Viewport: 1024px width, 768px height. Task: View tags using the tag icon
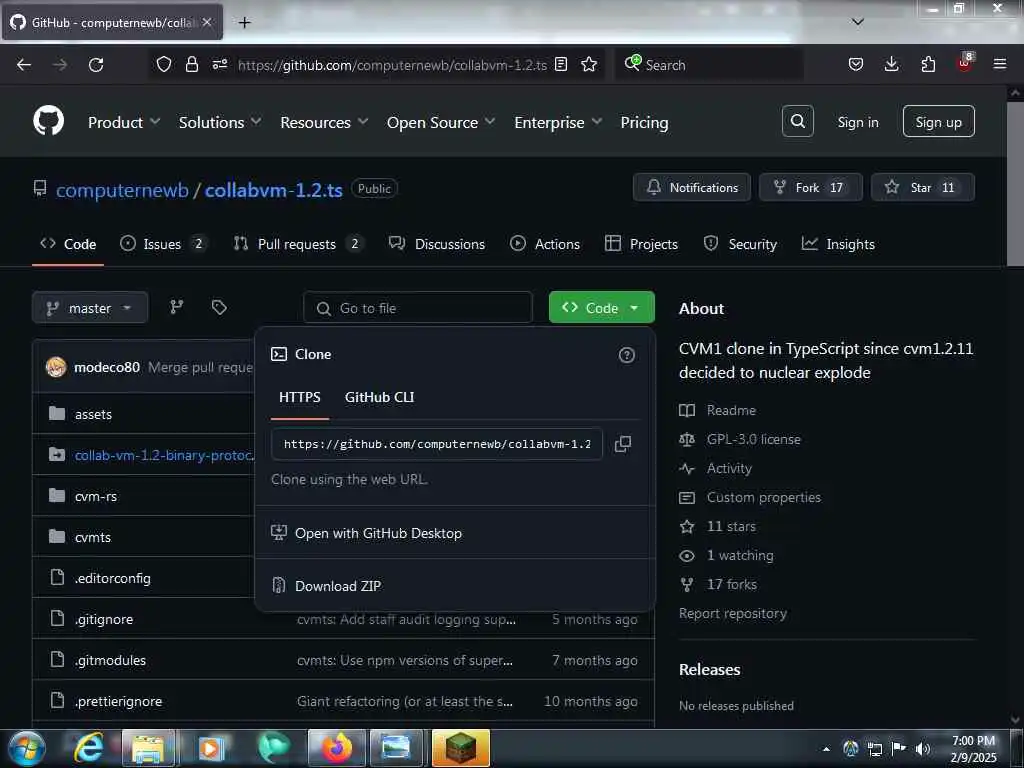coord(219,307)
